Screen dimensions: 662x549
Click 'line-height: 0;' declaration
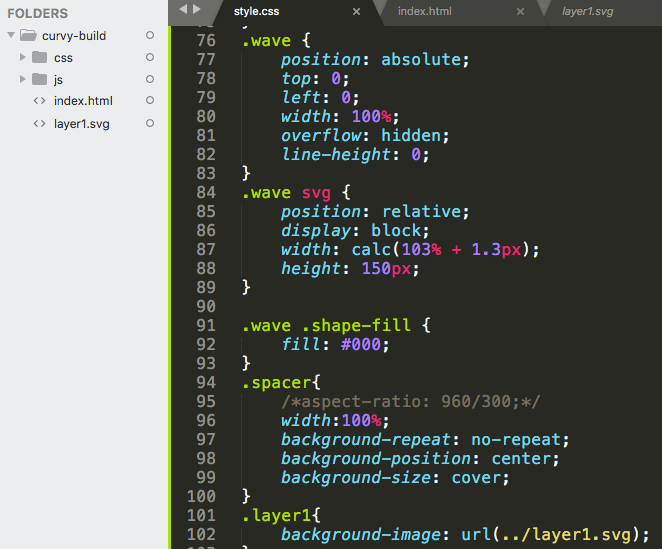(x=355, y=155)
